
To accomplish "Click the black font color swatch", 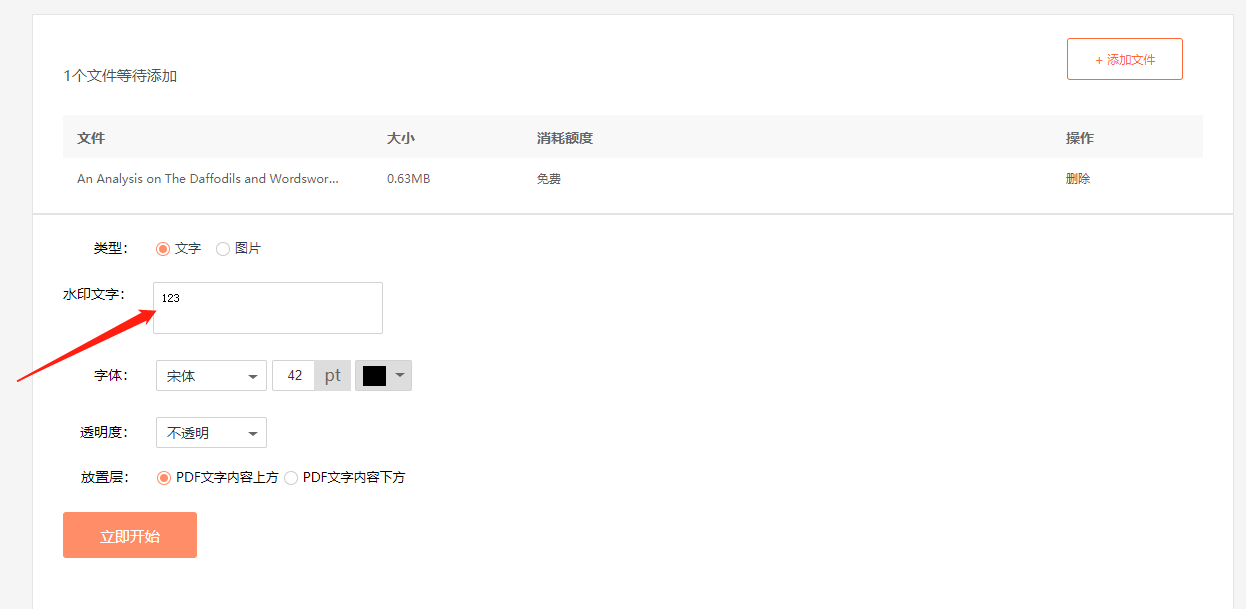I will pos(374,376).
